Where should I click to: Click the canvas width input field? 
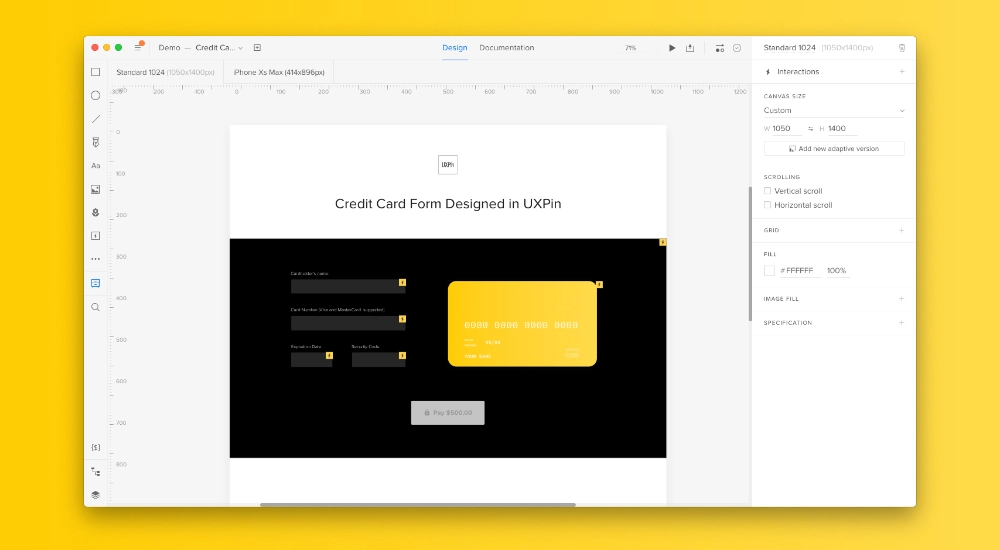point(786,128)
